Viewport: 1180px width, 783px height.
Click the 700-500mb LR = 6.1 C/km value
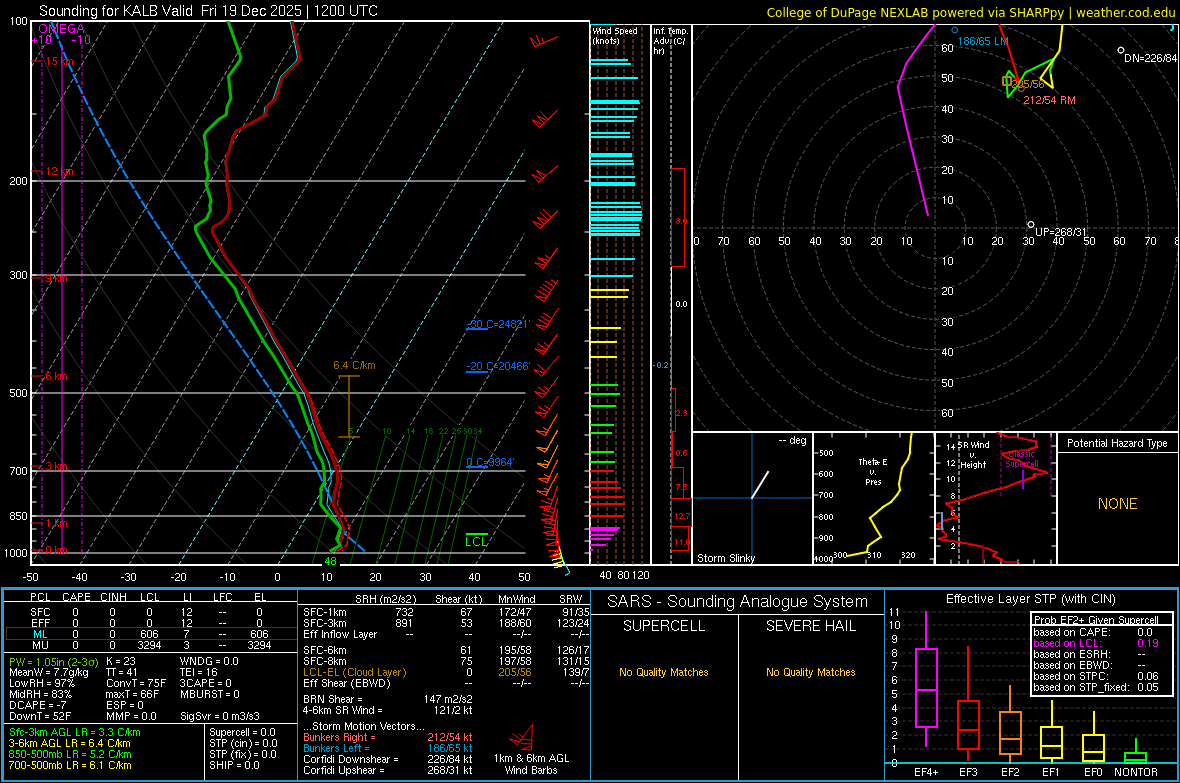70,766
